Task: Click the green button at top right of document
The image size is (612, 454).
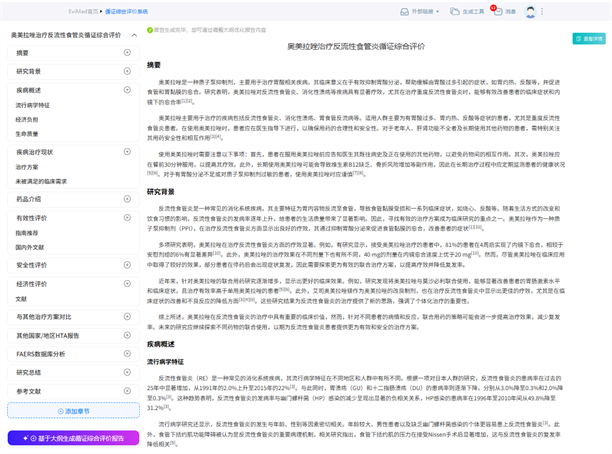Action: pyautogui.click(x=589, y=38)
